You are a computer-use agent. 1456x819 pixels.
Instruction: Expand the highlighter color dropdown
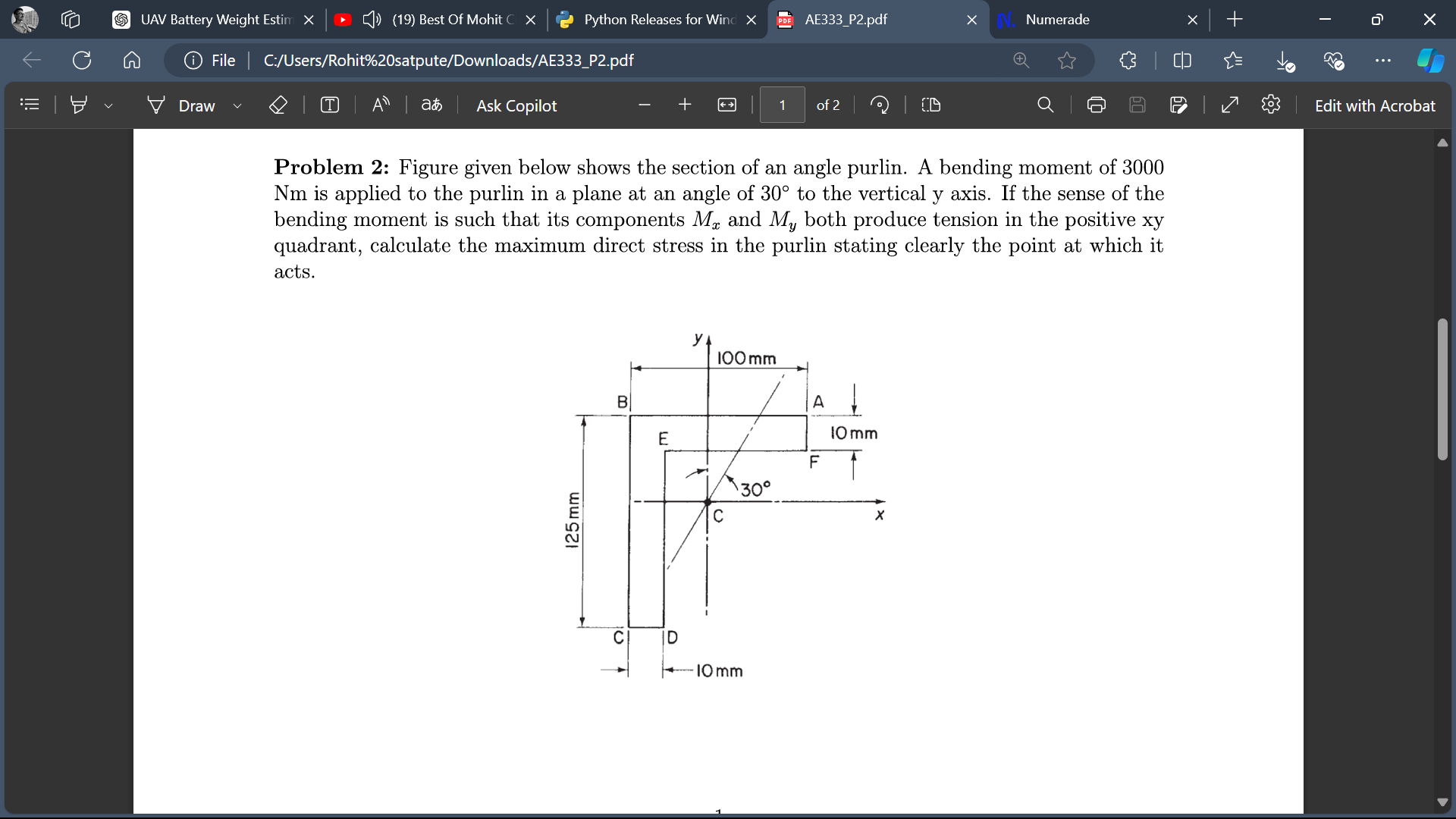pos(108,105)
